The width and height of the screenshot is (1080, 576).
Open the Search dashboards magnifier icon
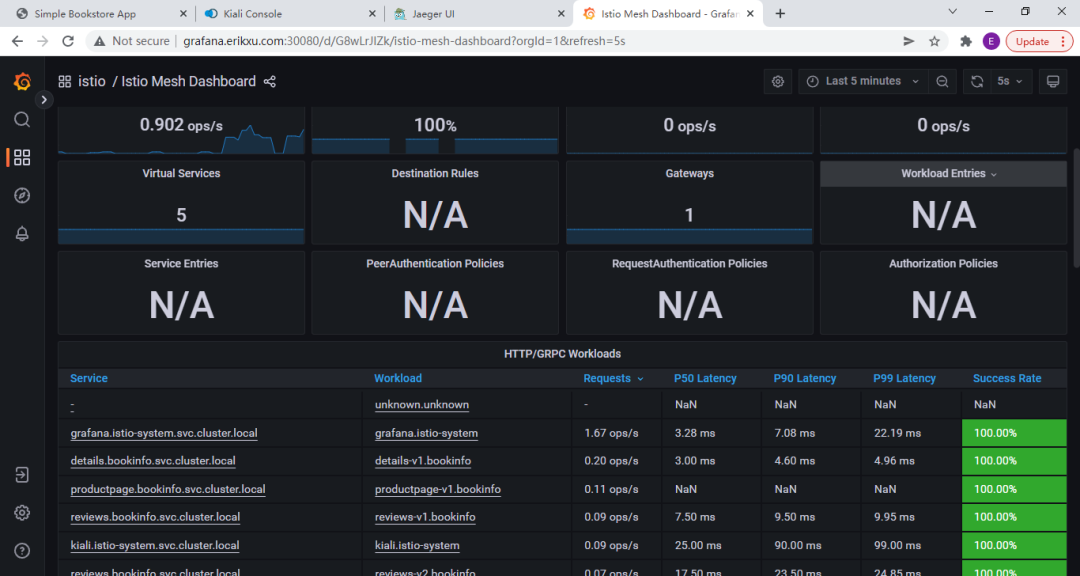coord(22,120)
